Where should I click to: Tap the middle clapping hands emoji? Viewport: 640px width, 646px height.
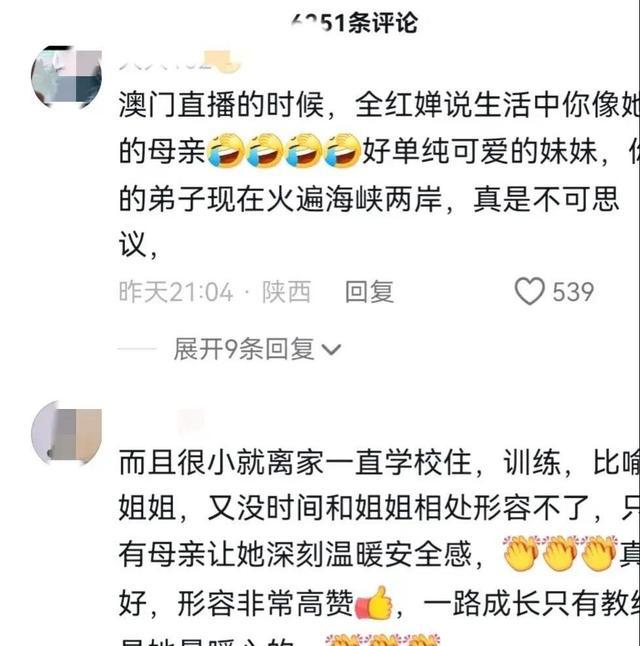point(560,553)
